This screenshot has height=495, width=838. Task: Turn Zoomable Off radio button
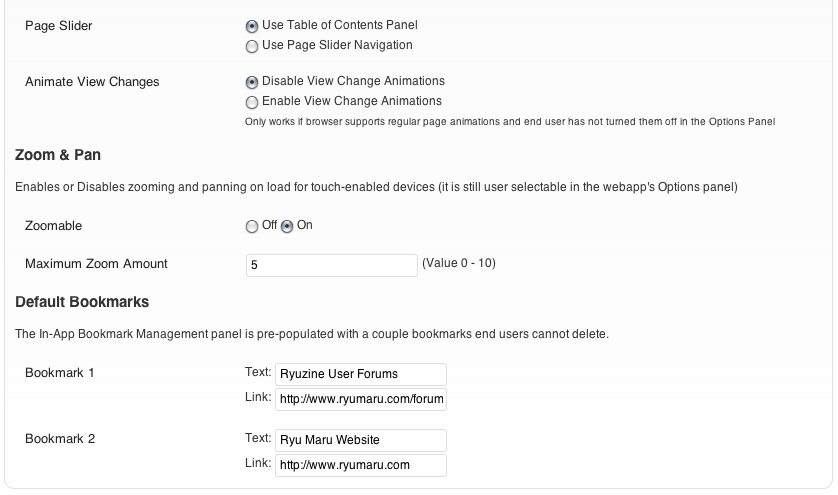point(252,227)
